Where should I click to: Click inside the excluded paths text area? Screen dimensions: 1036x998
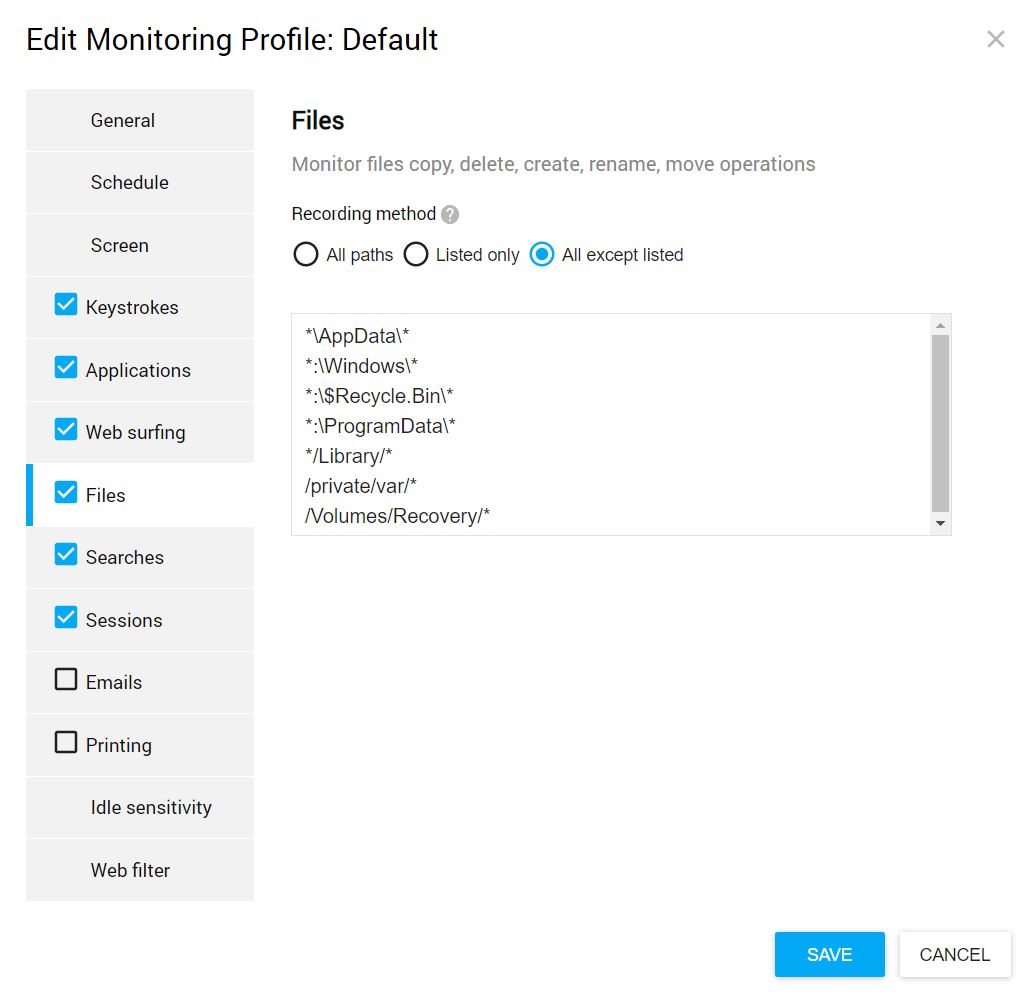[x=610, y=425]
